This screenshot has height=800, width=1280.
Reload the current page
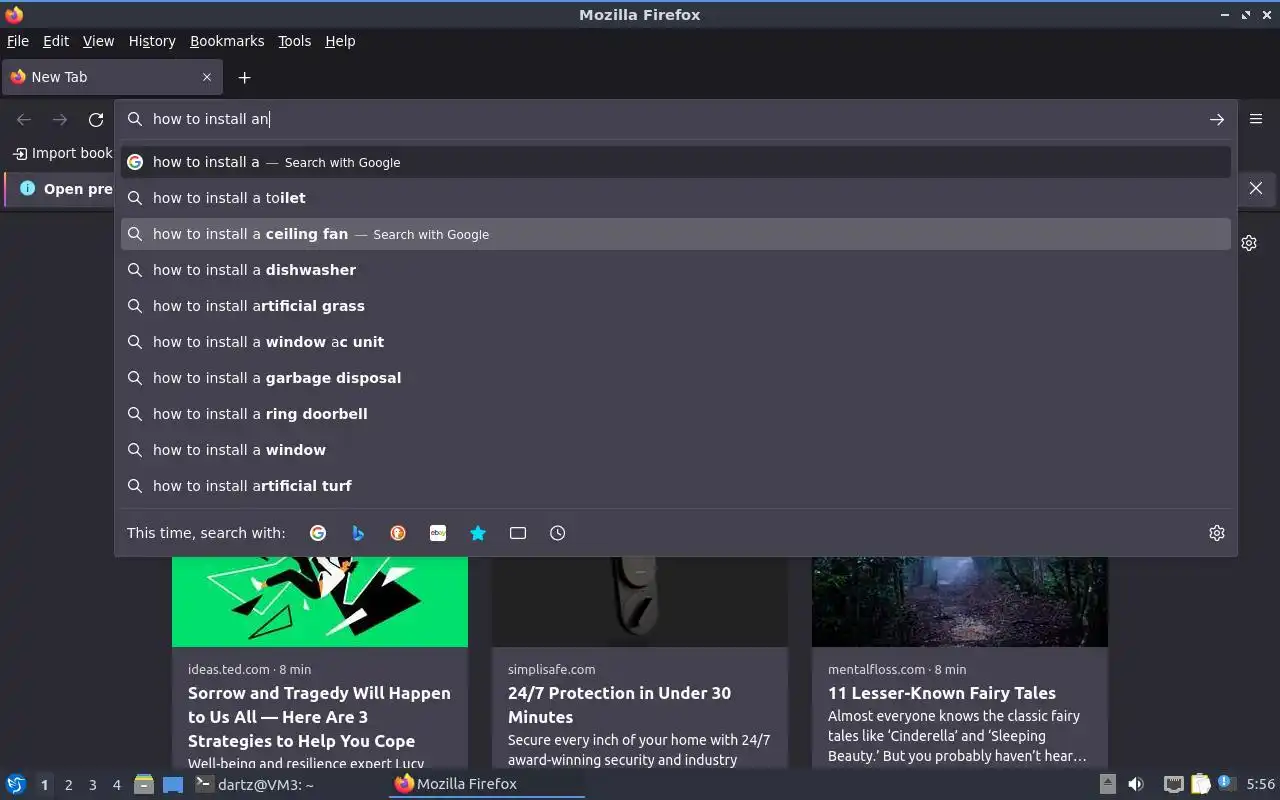coord(96,119)
